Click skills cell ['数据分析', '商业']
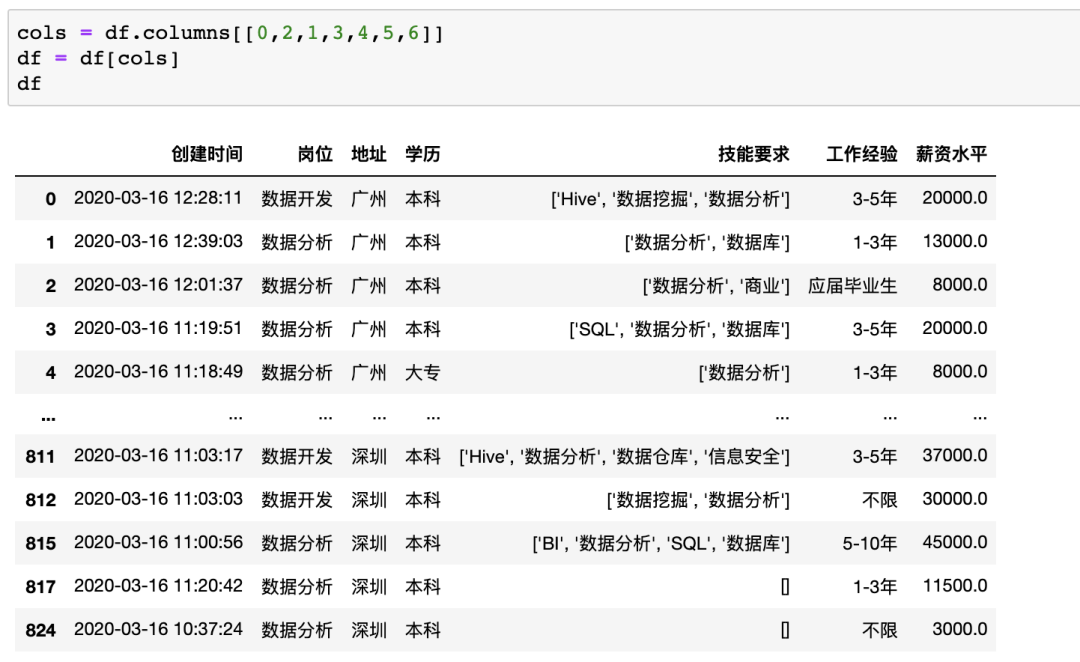Viewport: 1080px width, 662px height. (716, 286)
